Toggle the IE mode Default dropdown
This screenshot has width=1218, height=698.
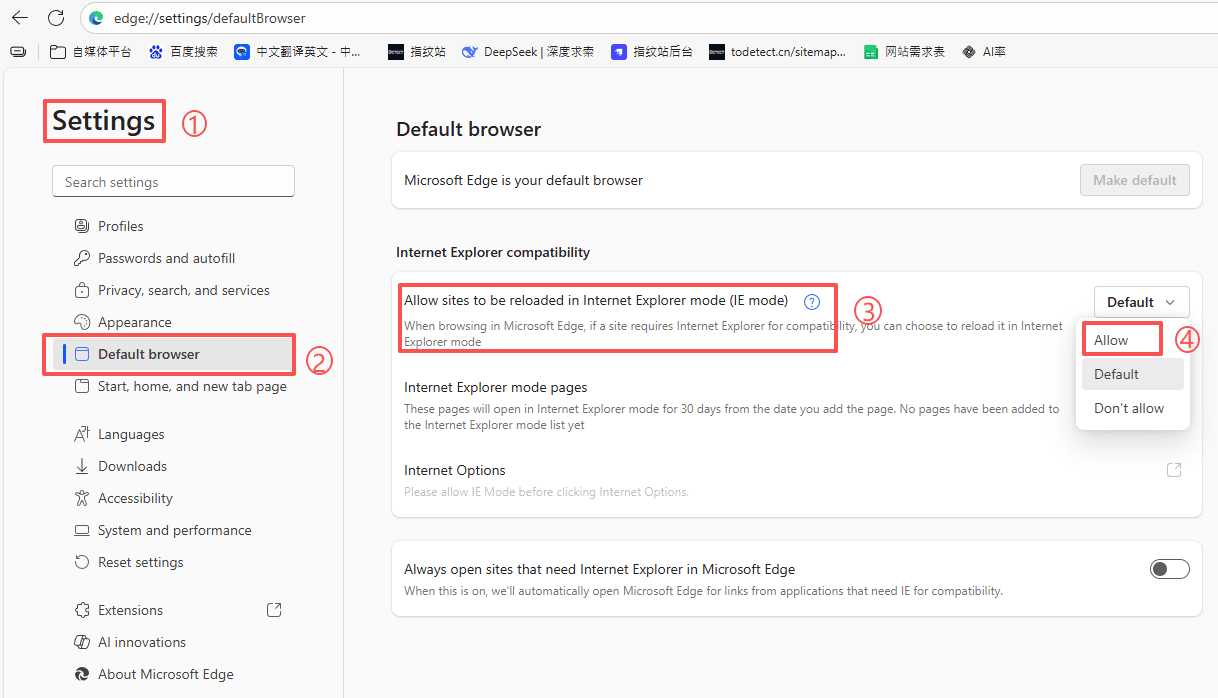tap(1141, 302)
